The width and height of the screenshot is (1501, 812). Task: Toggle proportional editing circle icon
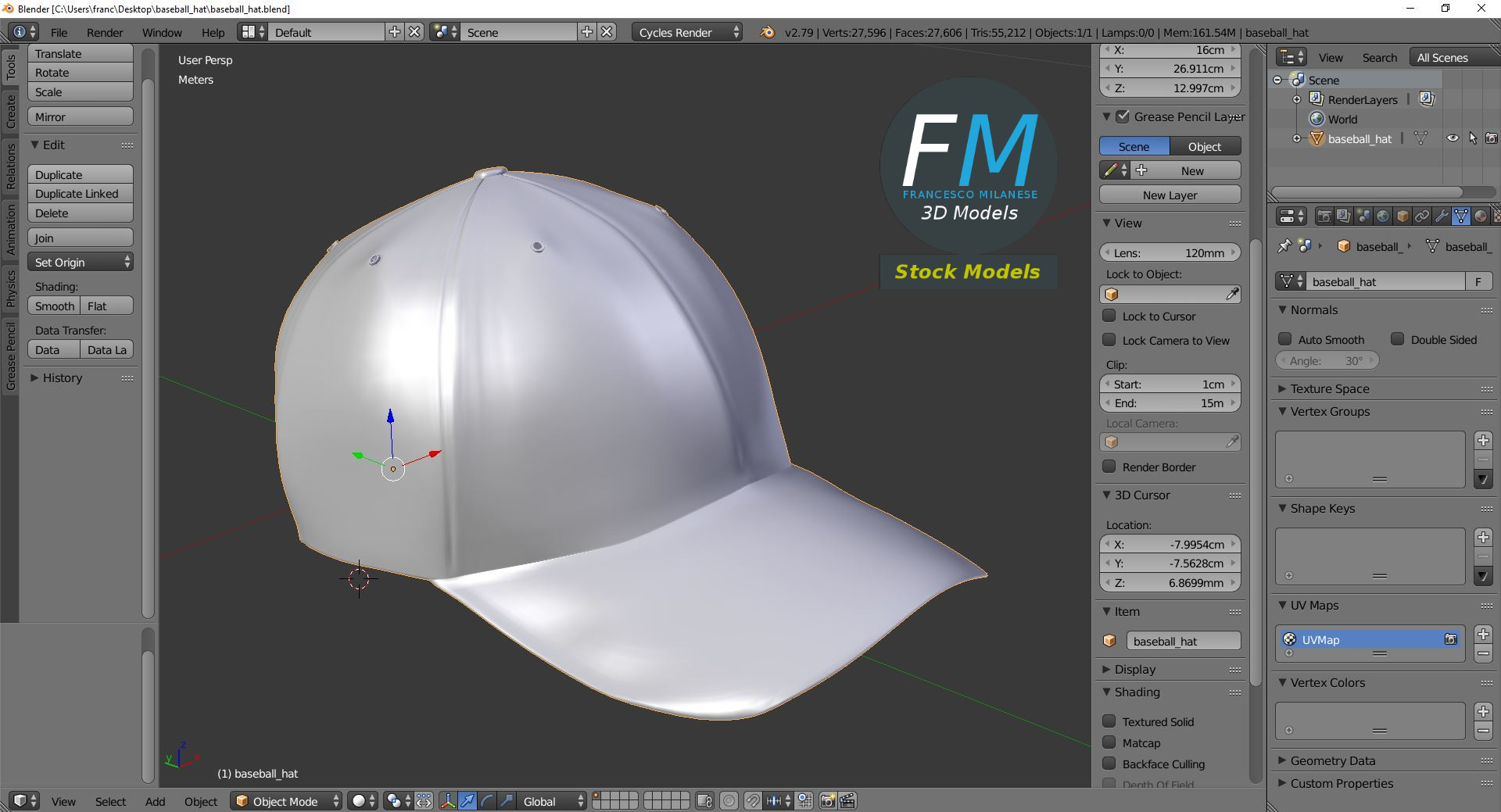click(x=729, y=801)
